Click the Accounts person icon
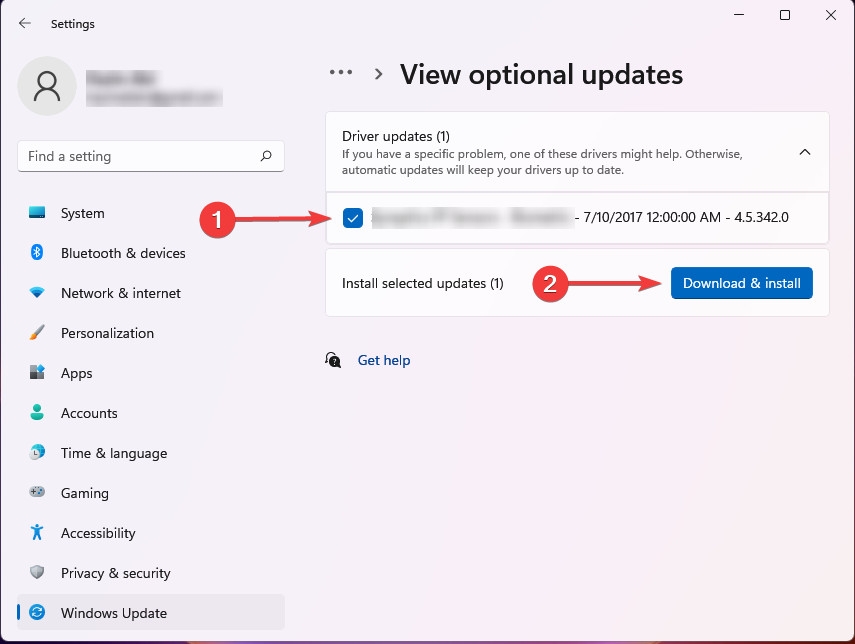The height and width of the screenshot is (644, 855). [37, 412]
